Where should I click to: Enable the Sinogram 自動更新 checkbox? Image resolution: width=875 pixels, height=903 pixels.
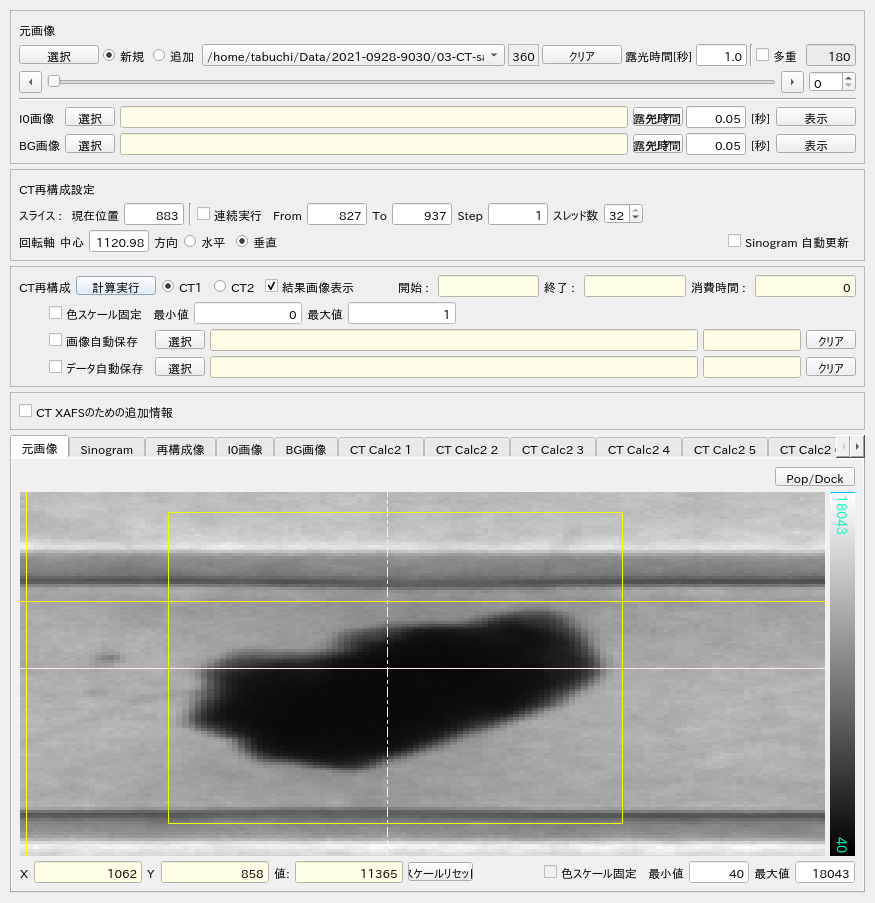point(735,242)
